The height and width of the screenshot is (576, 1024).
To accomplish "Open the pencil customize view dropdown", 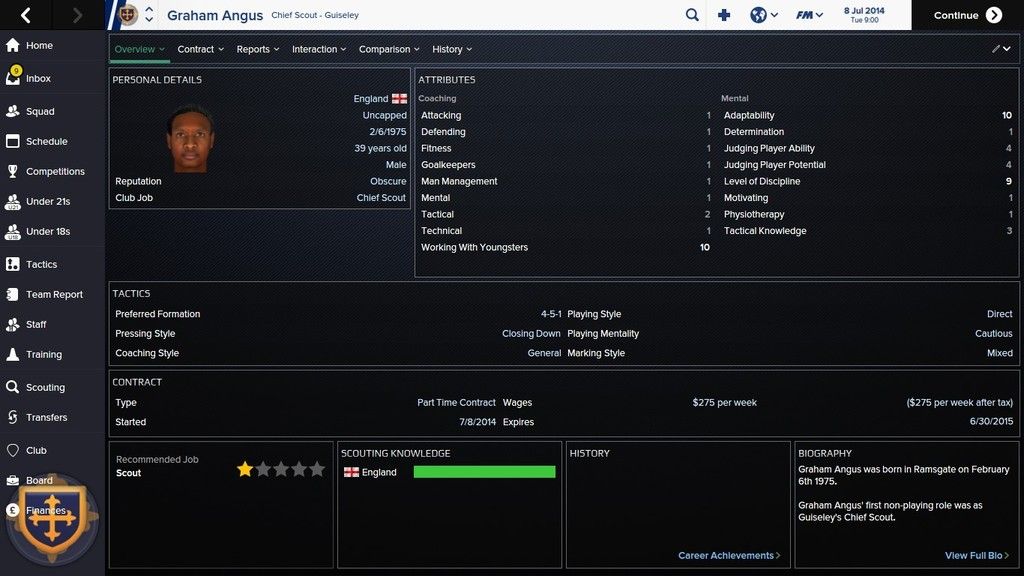I will pyautogui.click(x=1000, y=49).
